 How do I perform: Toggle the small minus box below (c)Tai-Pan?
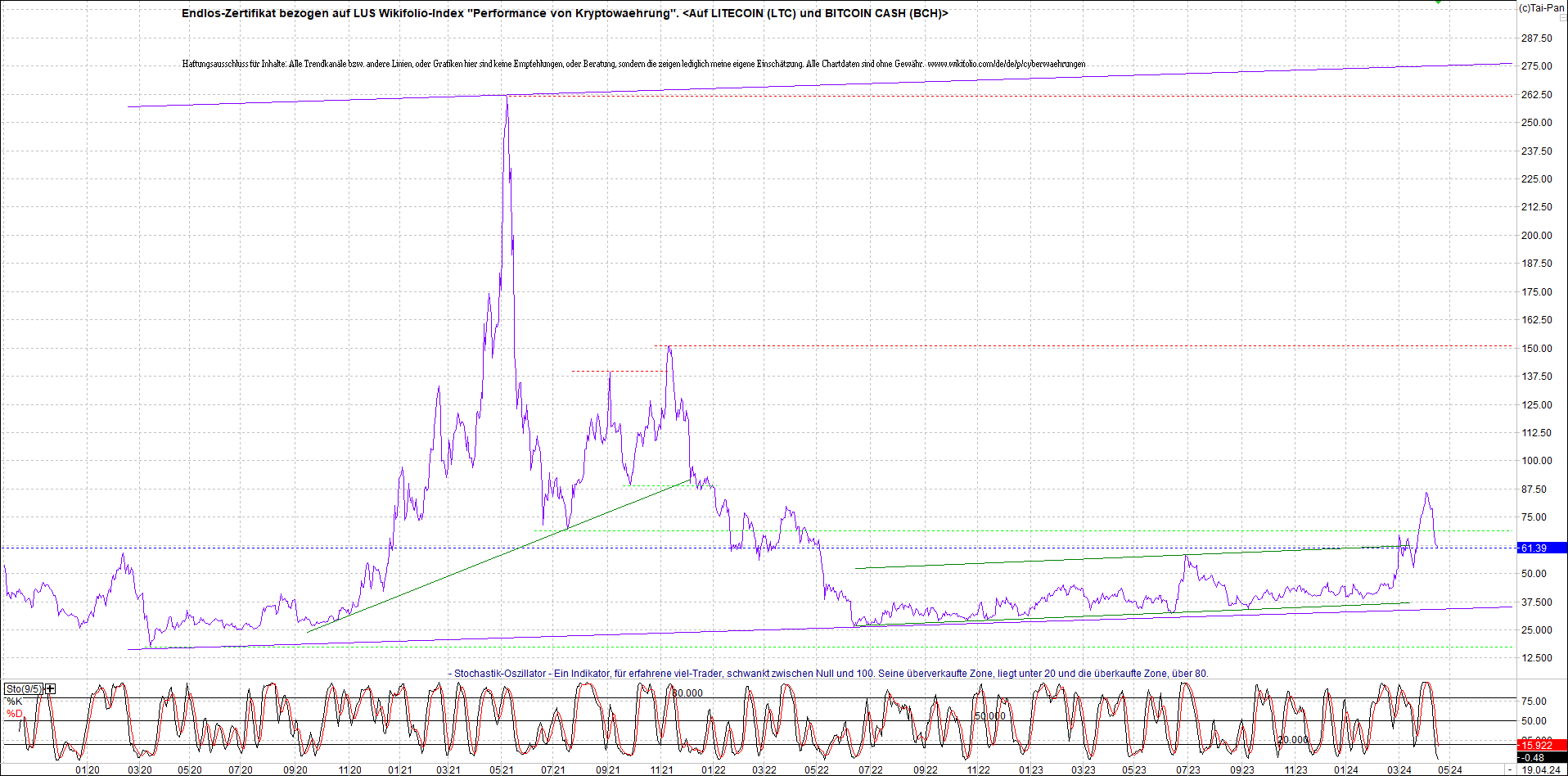1561,17
